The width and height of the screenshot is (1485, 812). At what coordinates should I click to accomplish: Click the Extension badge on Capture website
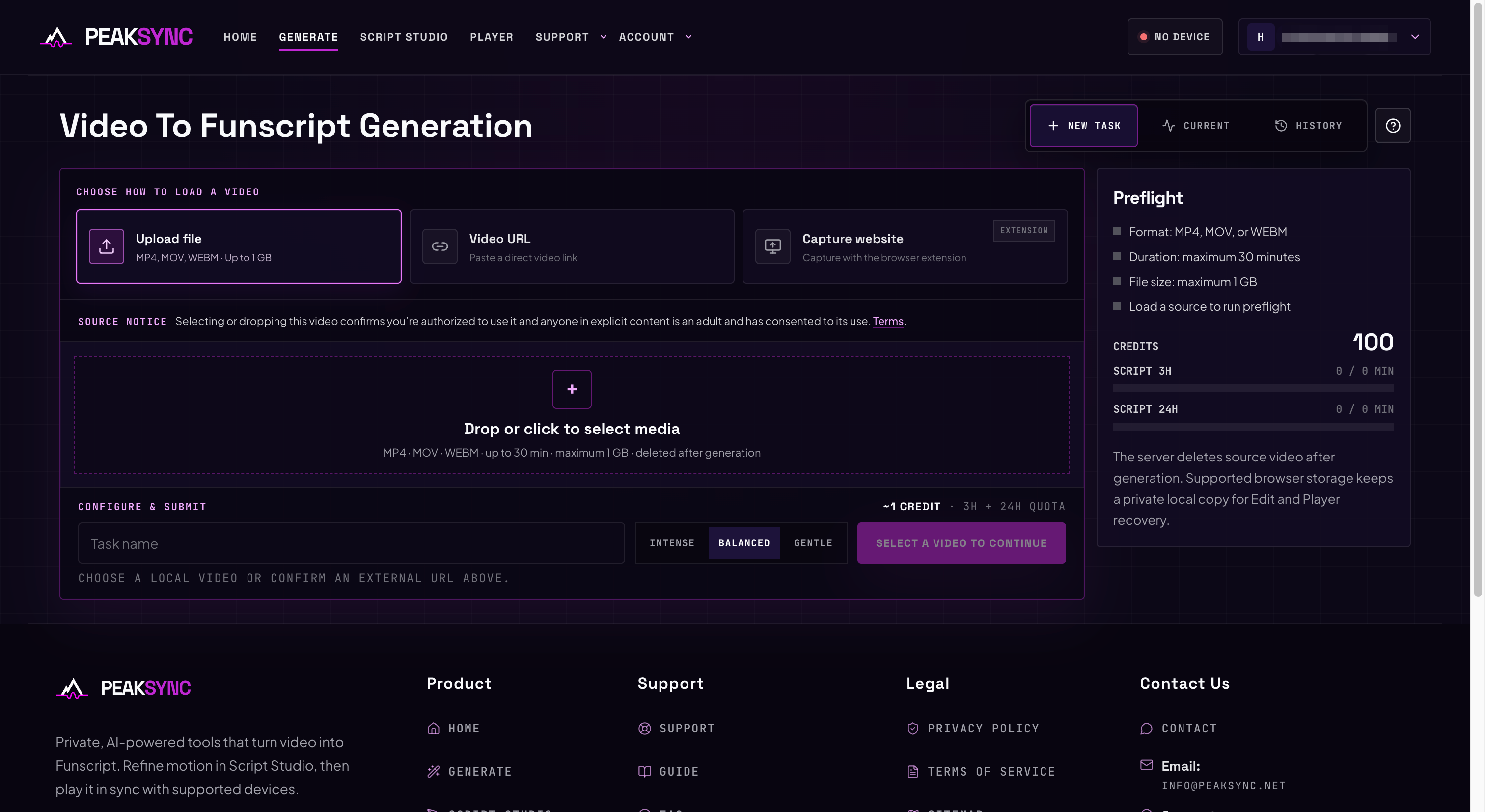coord(1024,231)
